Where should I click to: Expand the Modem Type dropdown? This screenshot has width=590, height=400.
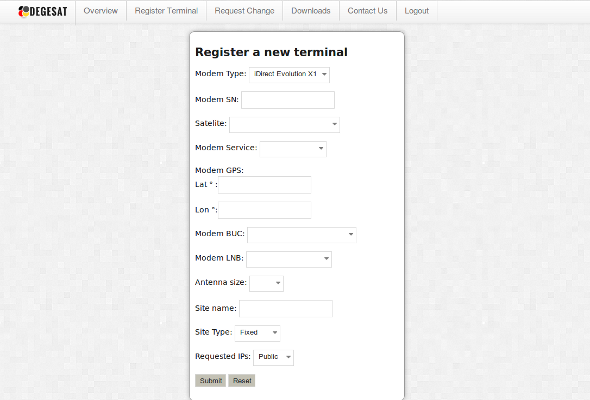(x=289, y=75)
